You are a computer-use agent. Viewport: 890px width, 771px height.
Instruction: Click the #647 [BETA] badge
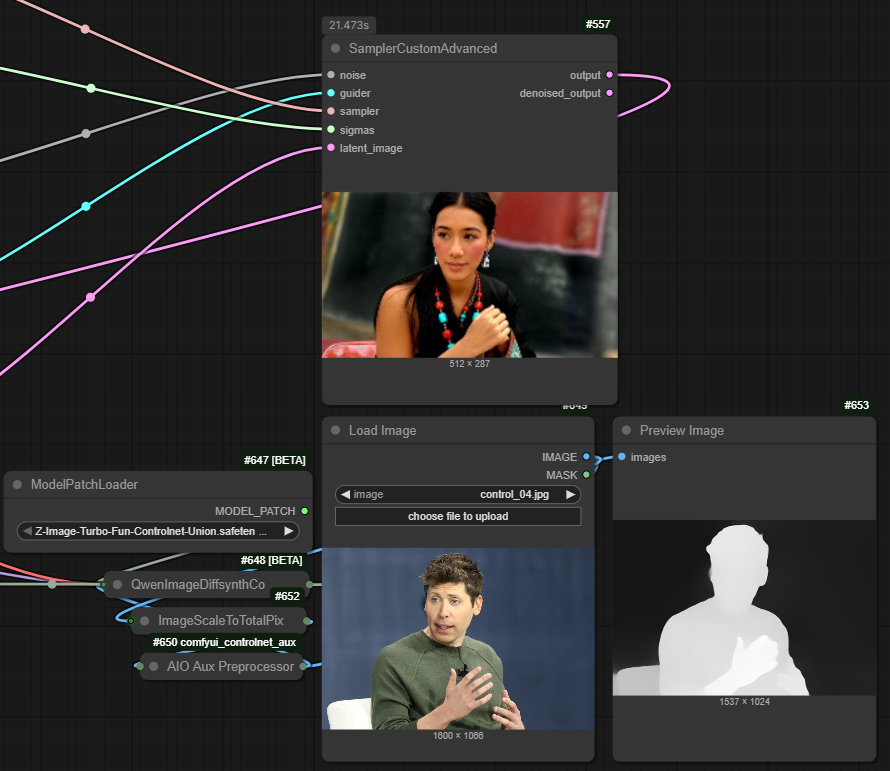coord(275,460)
